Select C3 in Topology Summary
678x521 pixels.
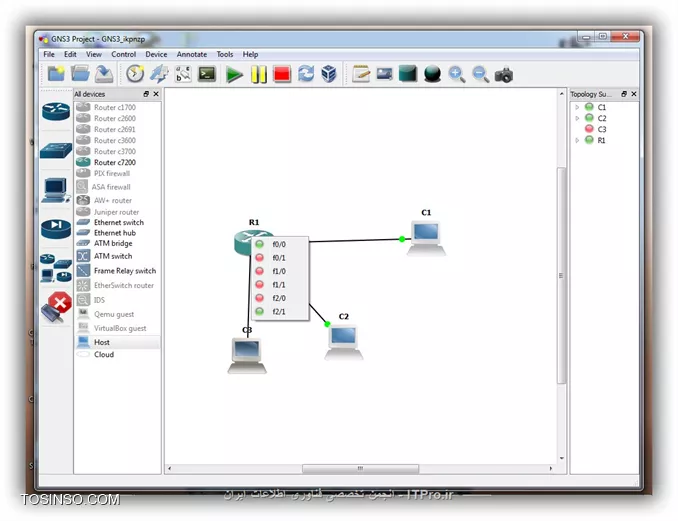601,129
